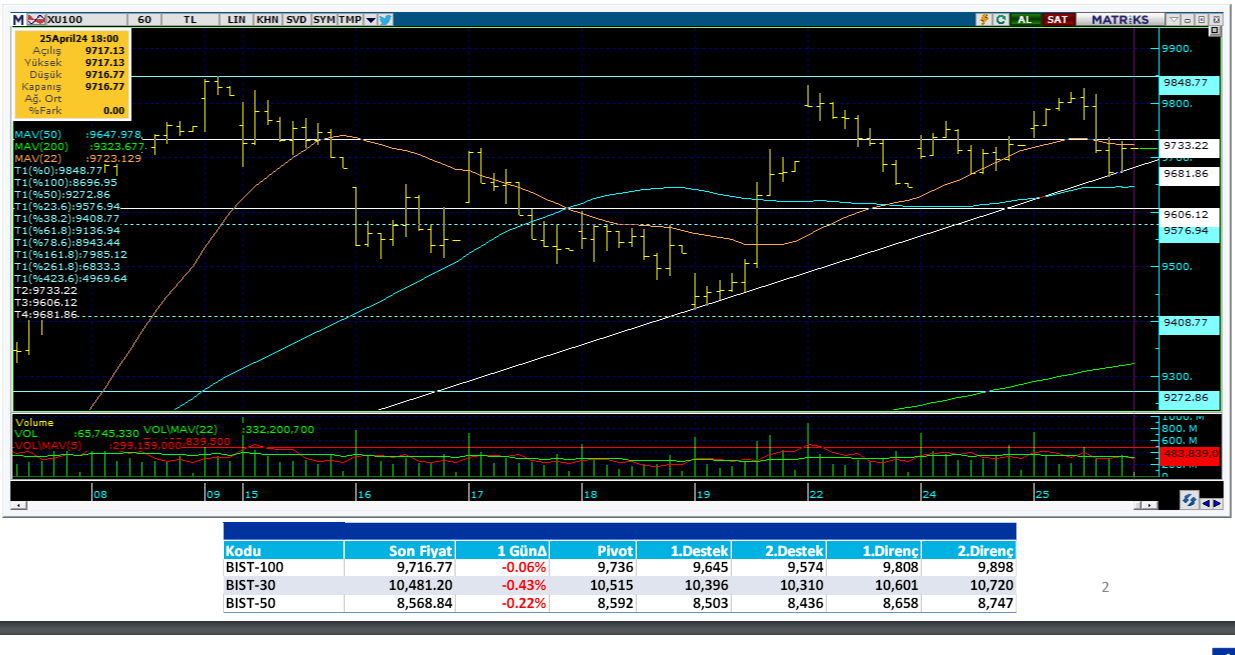Viewport: 1235px width, 655px height.
Task: Click the red chart icon beside XU100
Action: (x=36, y=19)
